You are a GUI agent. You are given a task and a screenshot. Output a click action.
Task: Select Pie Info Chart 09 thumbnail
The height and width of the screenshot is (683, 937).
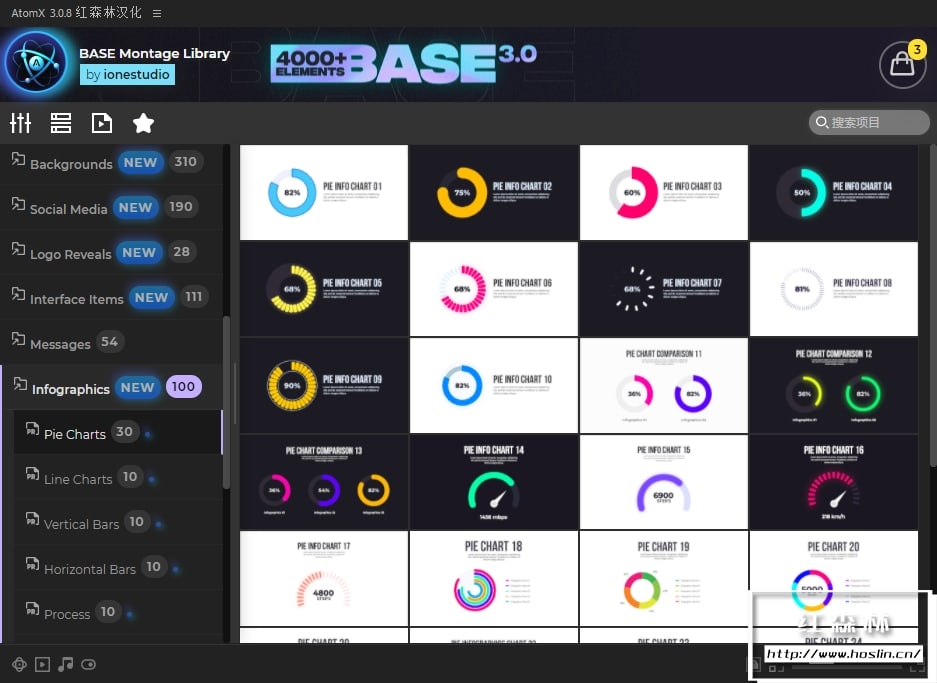coord(324,385)
